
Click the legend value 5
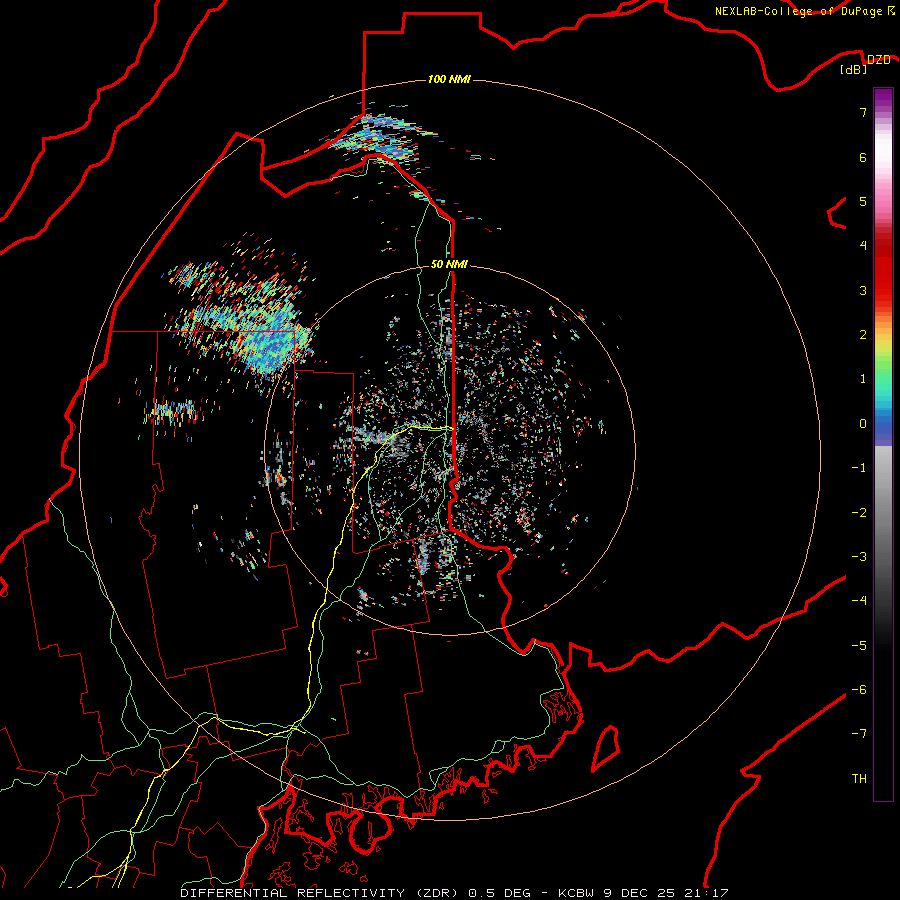click(863, 201)
